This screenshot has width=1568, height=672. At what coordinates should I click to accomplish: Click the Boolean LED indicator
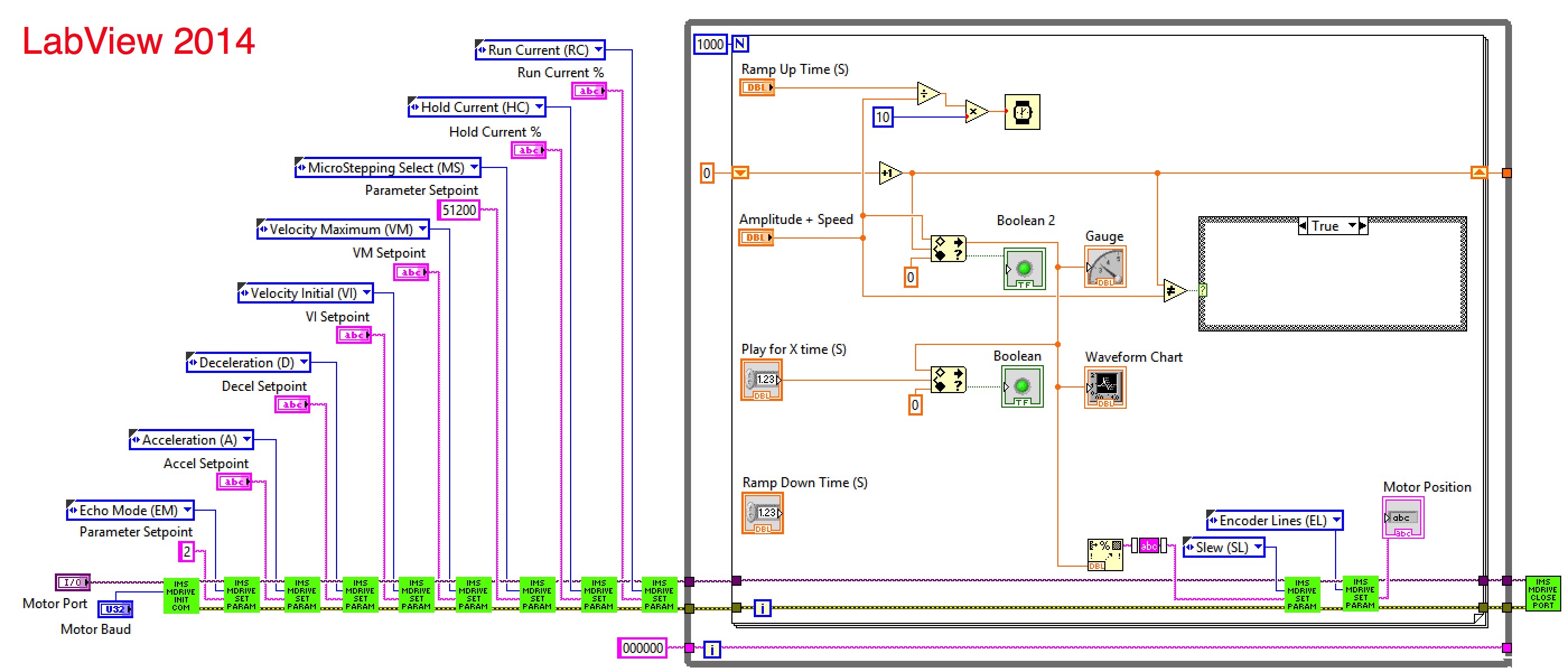pos(1022,386)
